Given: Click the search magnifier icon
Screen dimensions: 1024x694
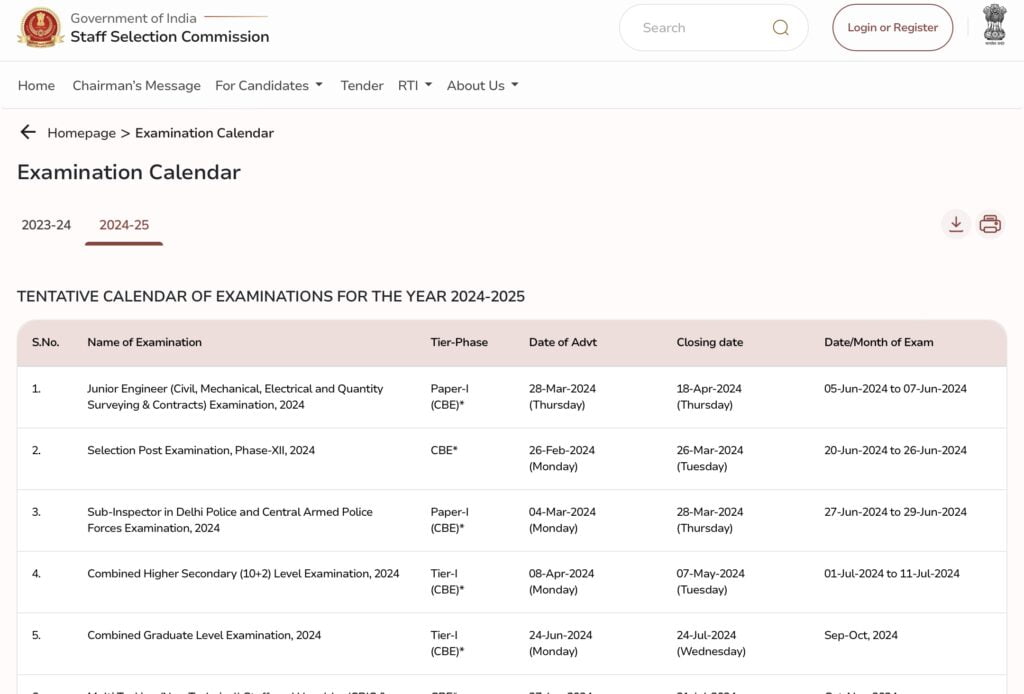Looking at the screenshot, I should tap(780, 27).
